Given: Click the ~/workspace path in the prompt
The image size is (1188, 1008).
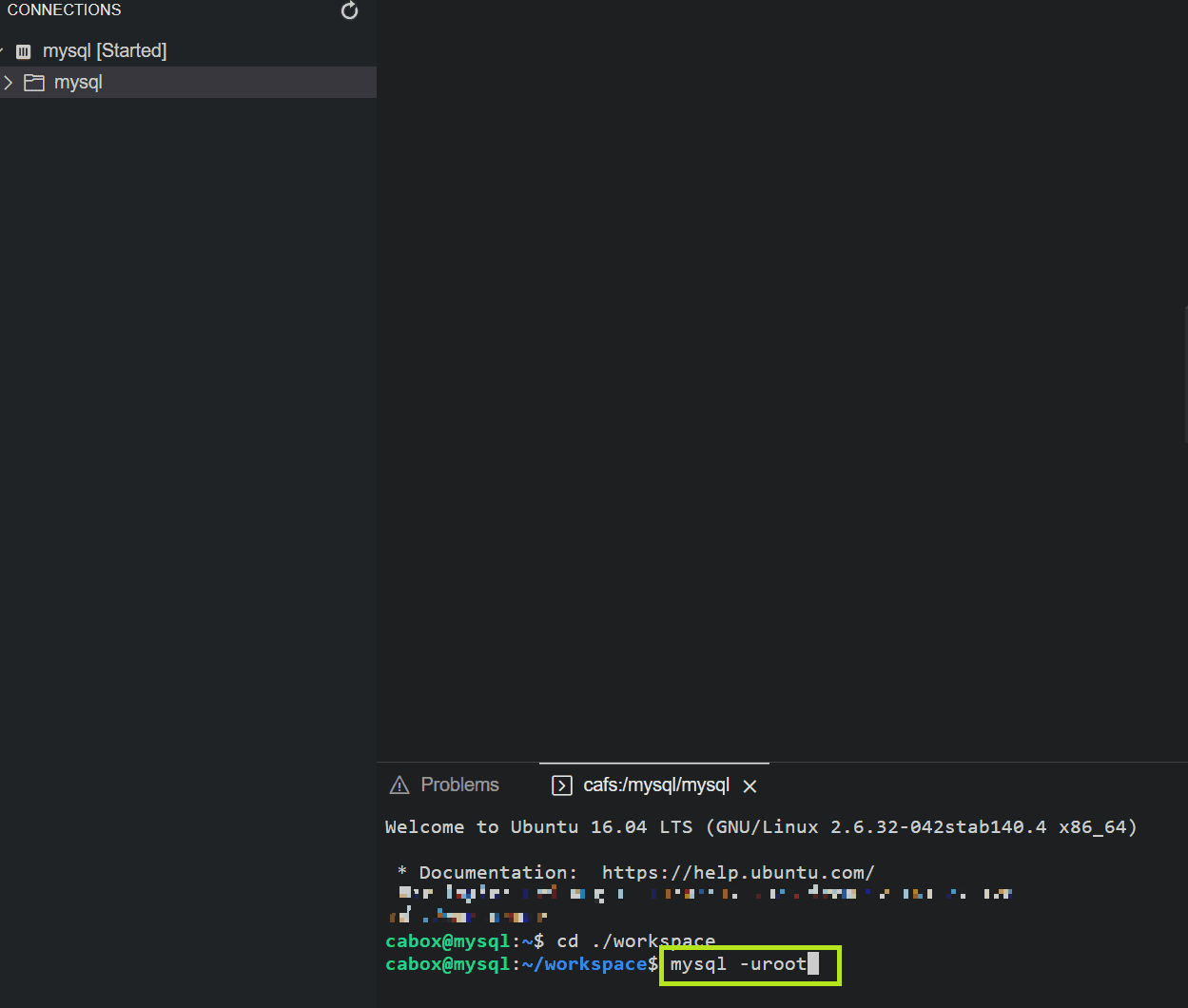Looking at the screenshot, I should pos(586,963).
